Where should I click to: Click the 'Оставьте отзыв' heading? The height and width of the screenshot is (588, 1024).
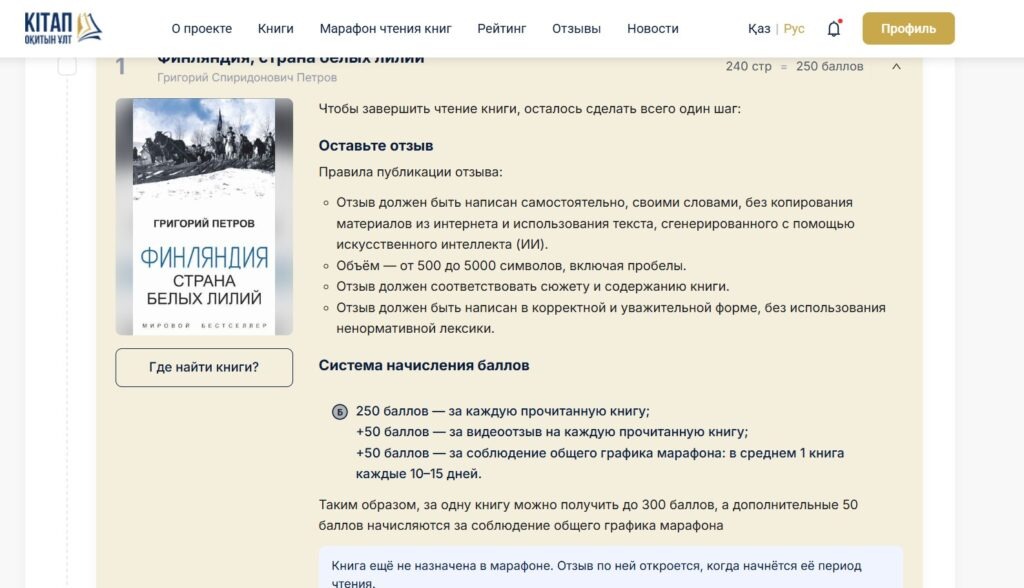[x=376, y=146]
